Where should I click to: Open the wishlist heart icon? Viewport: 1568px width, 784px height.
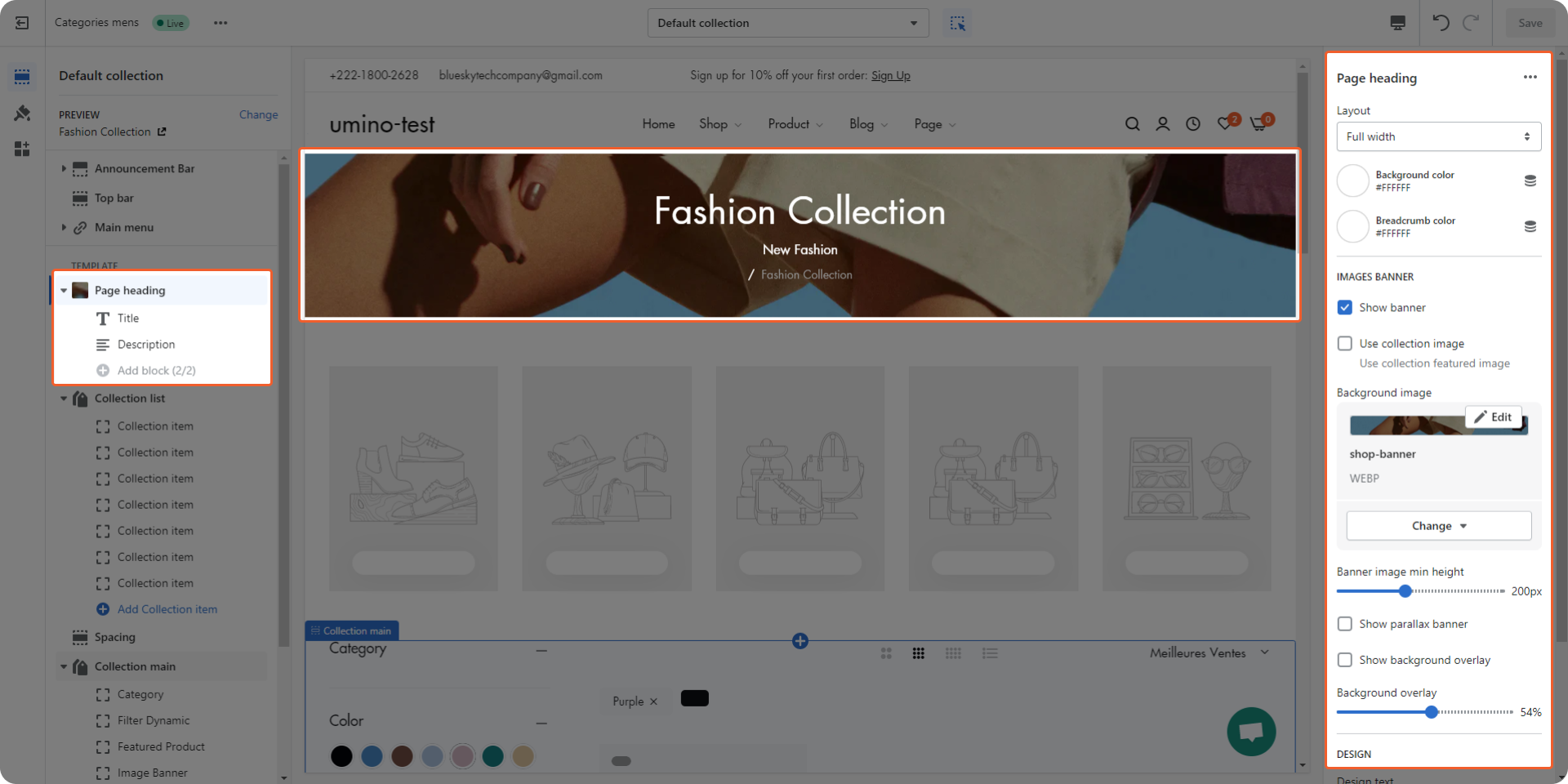pos(1227,122)
